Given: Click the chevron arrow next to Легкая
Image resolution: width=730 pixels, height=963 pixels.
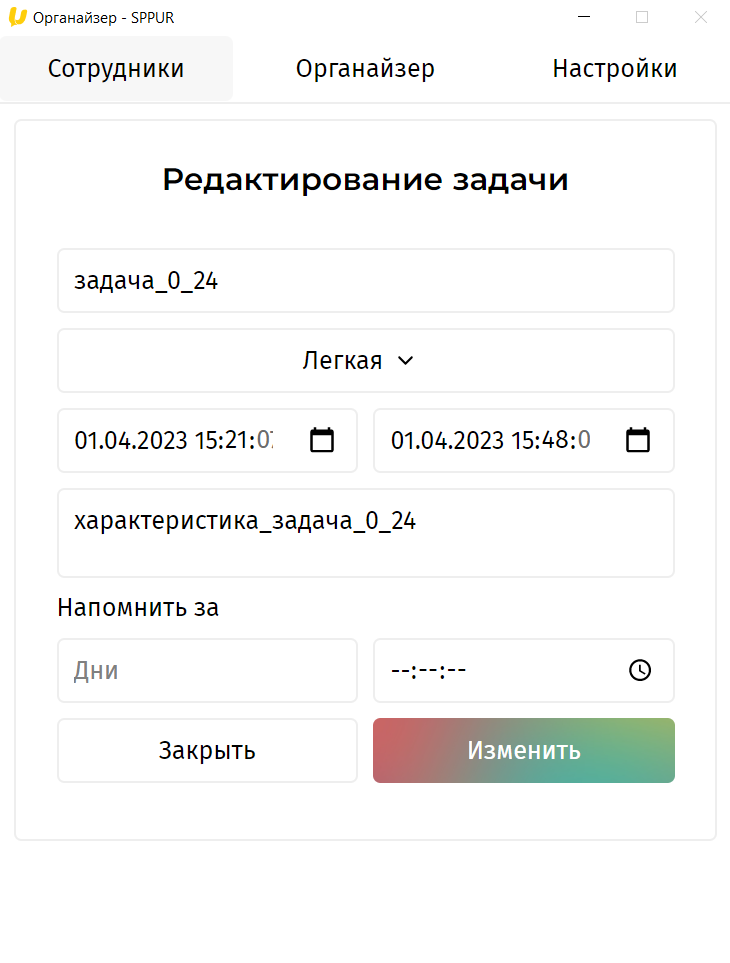Looking at the screenshot, I should point(406,361).
